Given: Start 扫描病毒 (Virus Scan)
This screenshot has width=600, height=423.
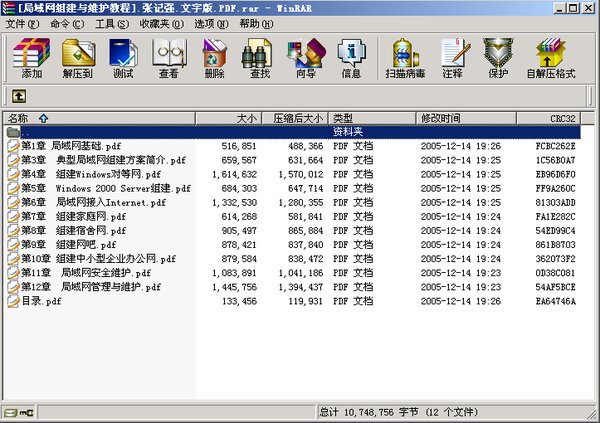Looking at the screenshot, I should tap(405, 58).
